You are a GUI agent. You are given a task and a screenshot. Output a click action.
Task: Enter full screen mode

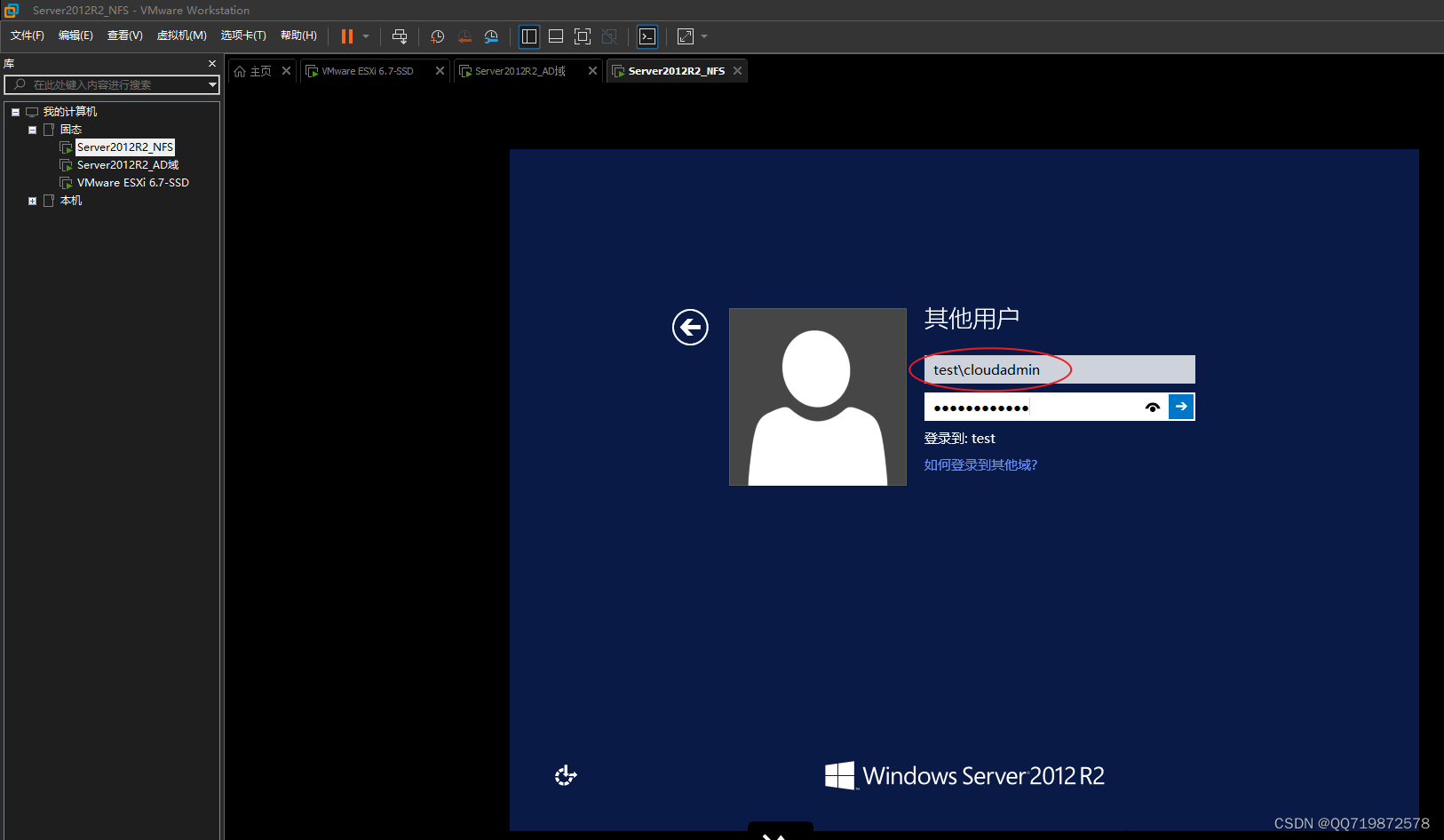pos(583,36)
